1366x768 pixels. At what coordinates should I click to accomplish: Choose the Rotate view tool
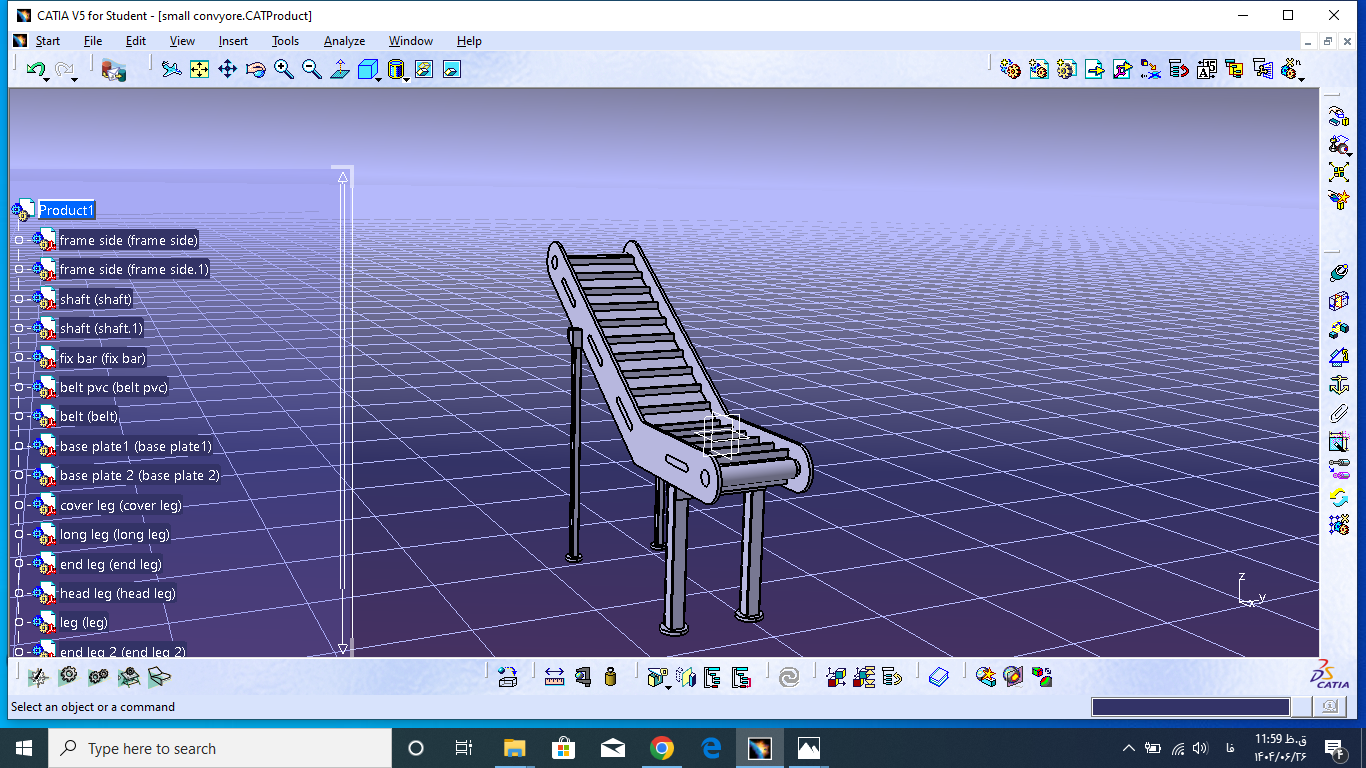(x=255, y=69)
